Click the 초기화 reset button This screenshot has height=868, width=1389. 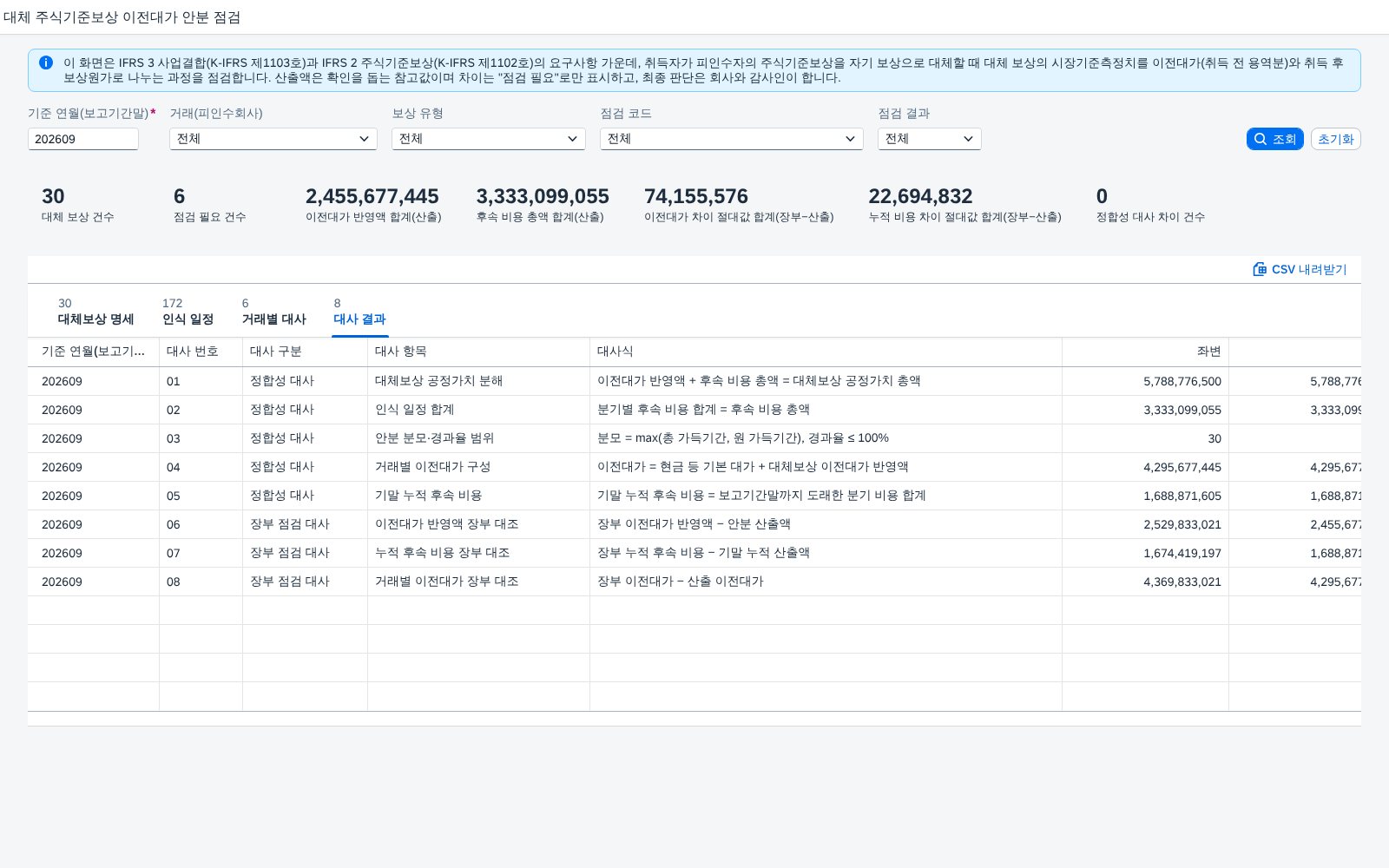[1335, 139]
